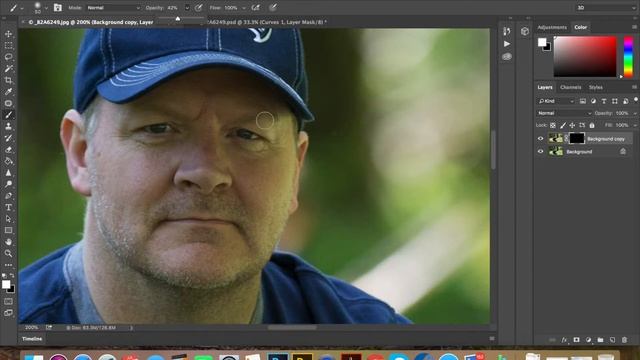Filter layers for adjustment layers

(x=593, y=101)
